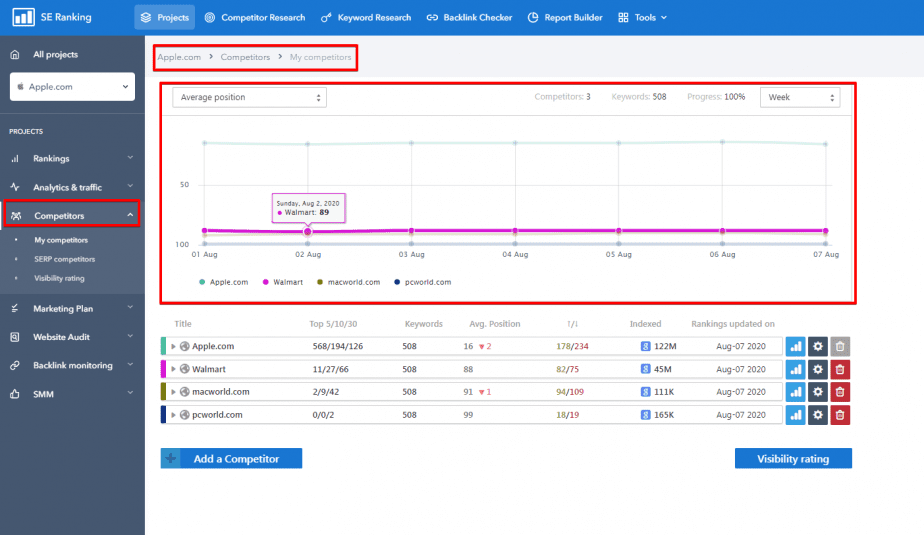Viewport: 924px width, 535px height.
Task: Expand the SMM section
Action: pyautogui.click(x=72, y=394)
